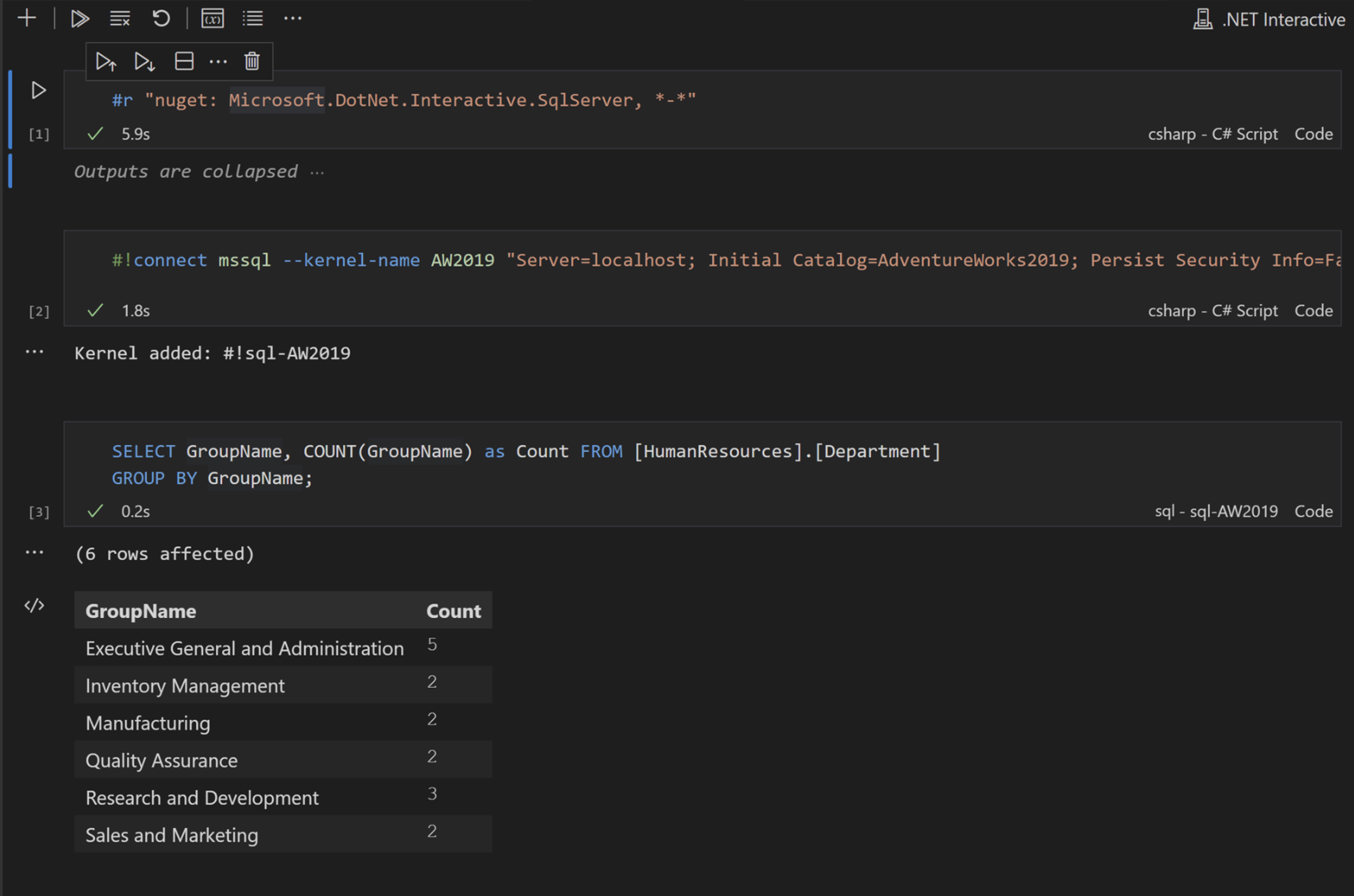Clear all cell outputs
Screen dimensions: 1354x896
[119, 18]
